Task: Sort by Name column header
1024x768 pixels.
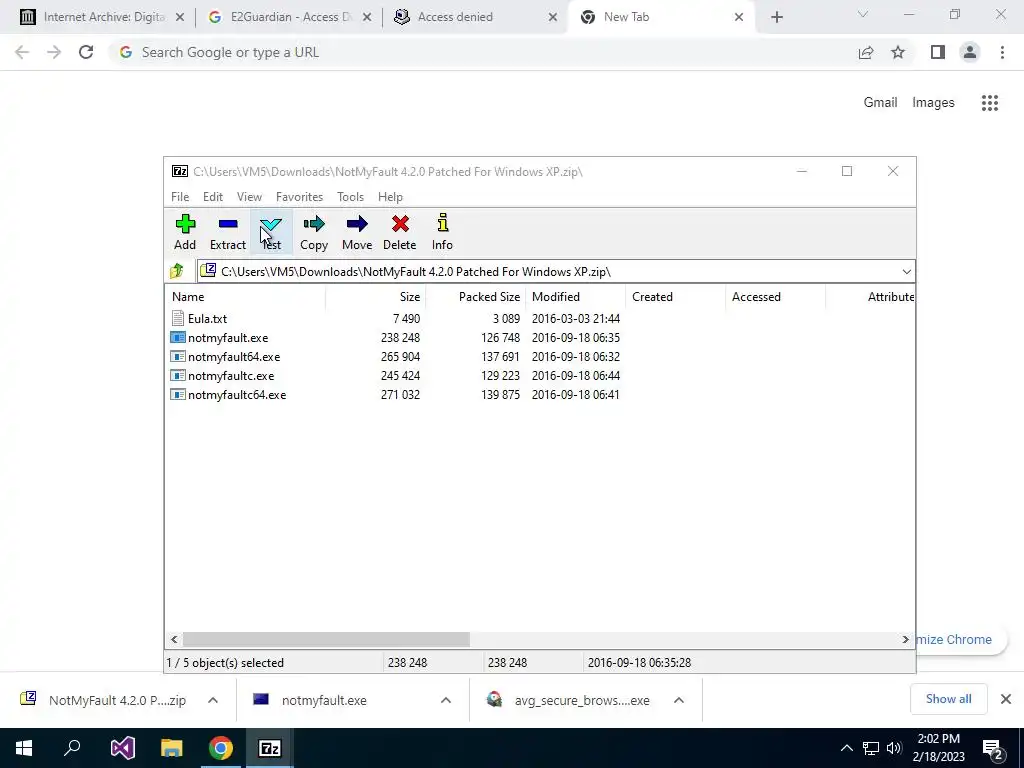Action: coord(245,296)
